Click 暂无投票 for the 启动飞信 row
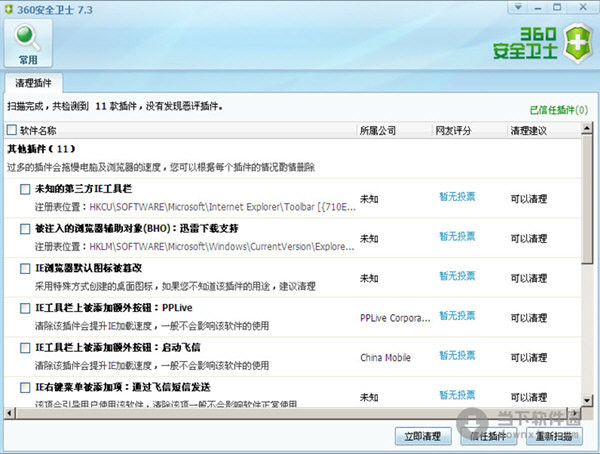This screenshot has width=600, height=454. tap(457, 355)
